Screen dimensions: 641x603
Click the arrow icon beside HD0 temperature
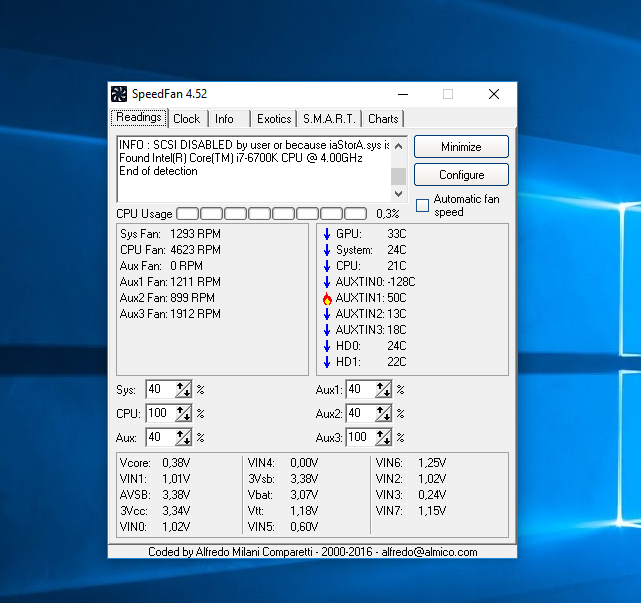326,346
